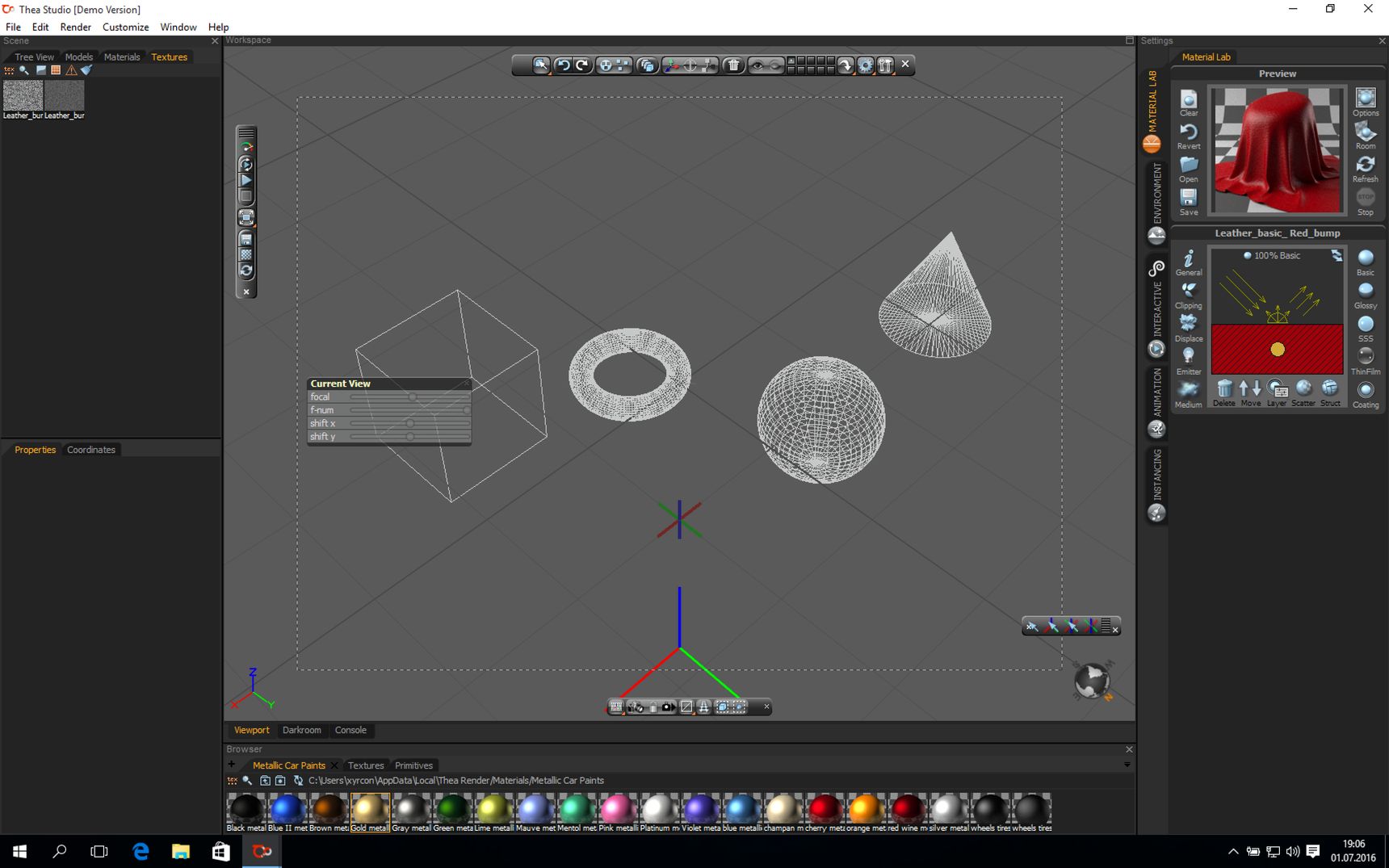
Task: Open a material file in Material Lab
Action: pyautogui.click(x=1189, y=169)
